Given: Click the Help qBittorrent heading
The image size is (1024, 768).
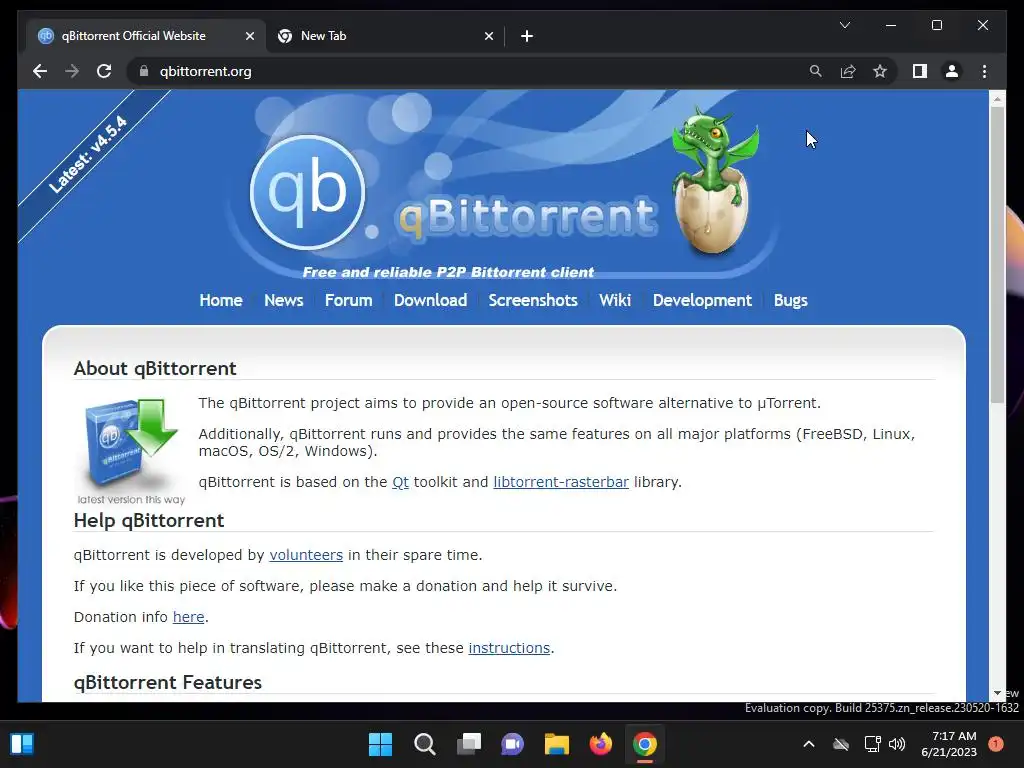Looking at the screenshot, I should (x=149, y=520).
